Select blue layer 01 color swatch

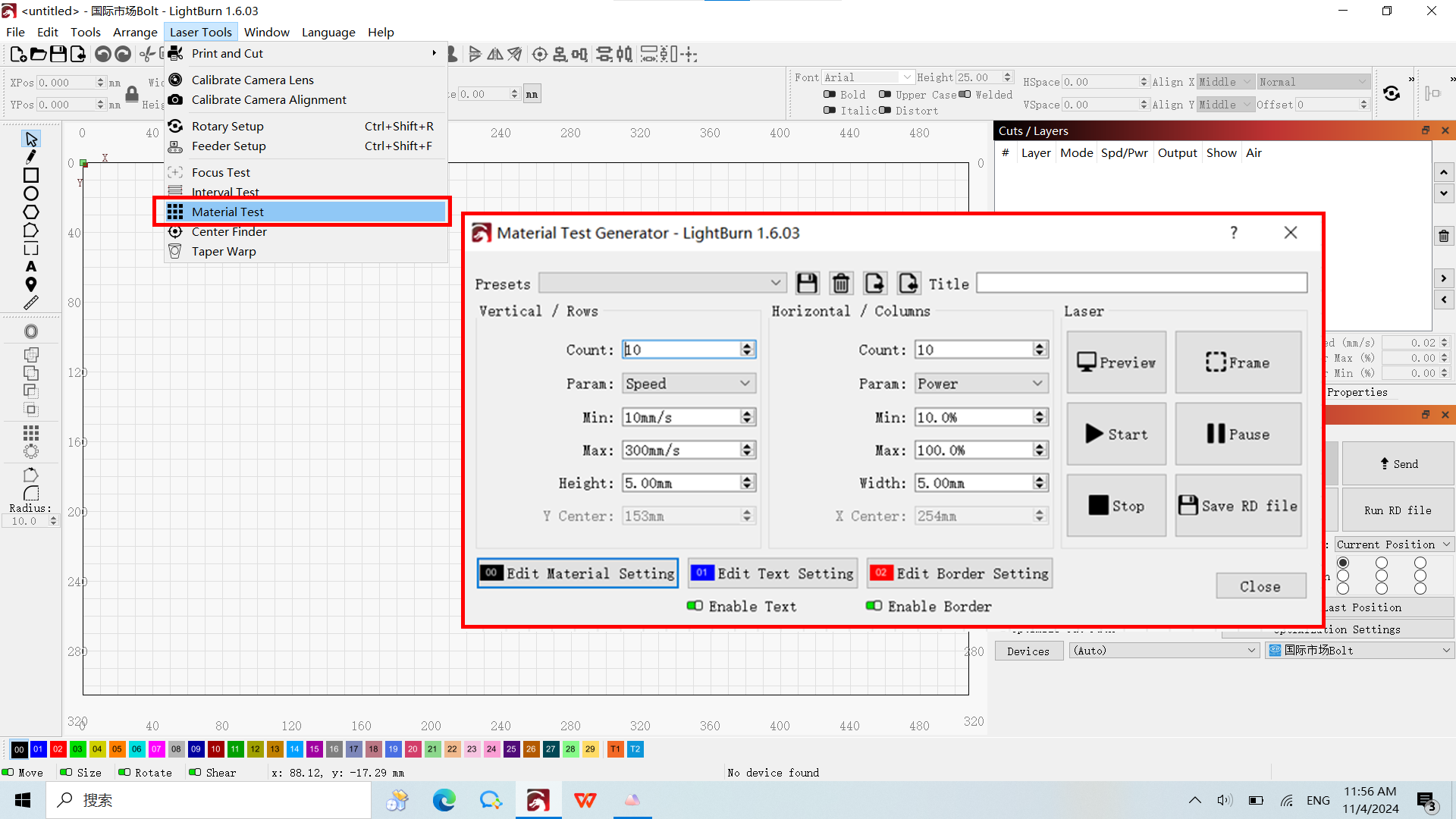tap(38, 749)
